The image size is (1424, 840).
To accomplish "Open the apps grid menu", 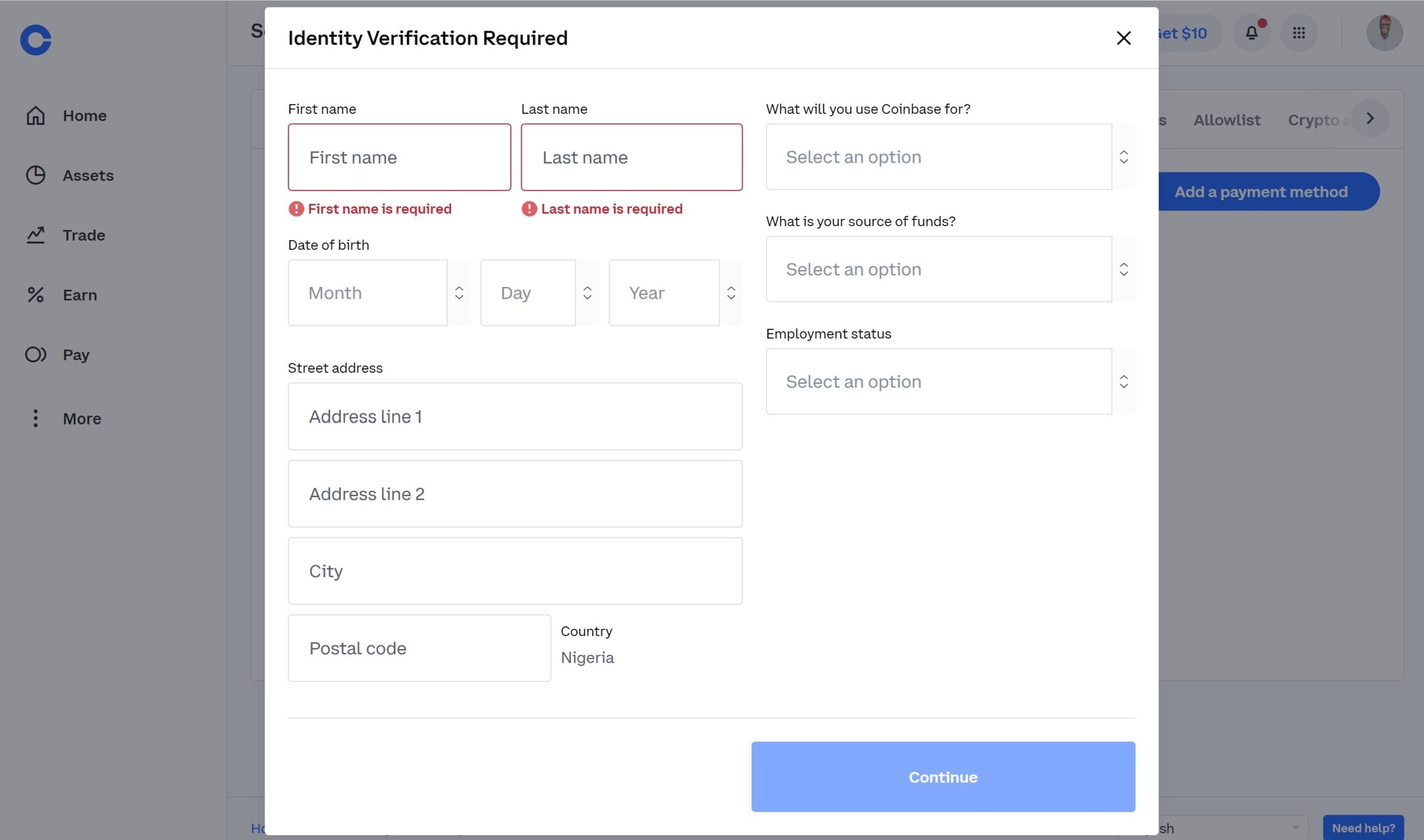I will [1299, 33].
